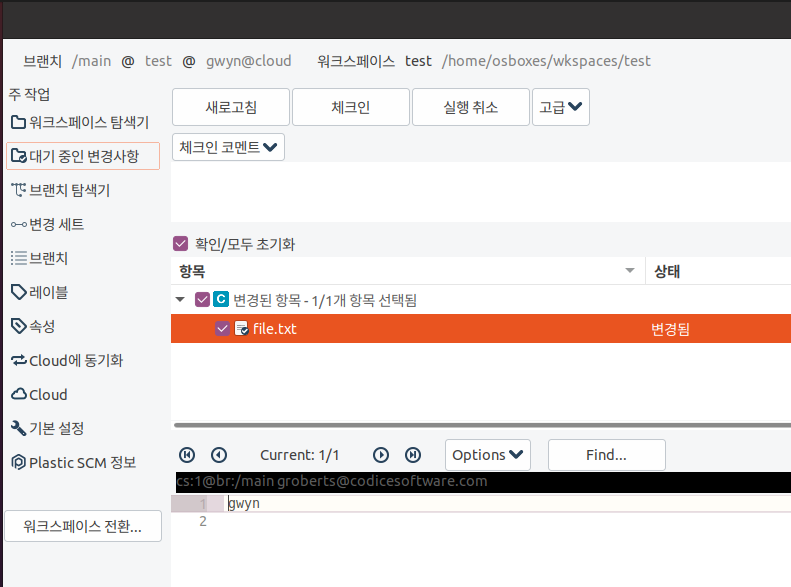Click the 실행 취소 button
The width and height of the screenshot is (791, 587).
point(471,107)
